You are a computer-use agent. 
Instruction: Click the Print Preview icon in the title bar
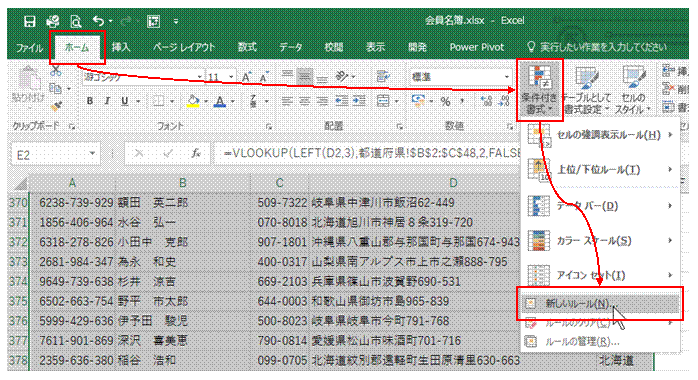76,21
